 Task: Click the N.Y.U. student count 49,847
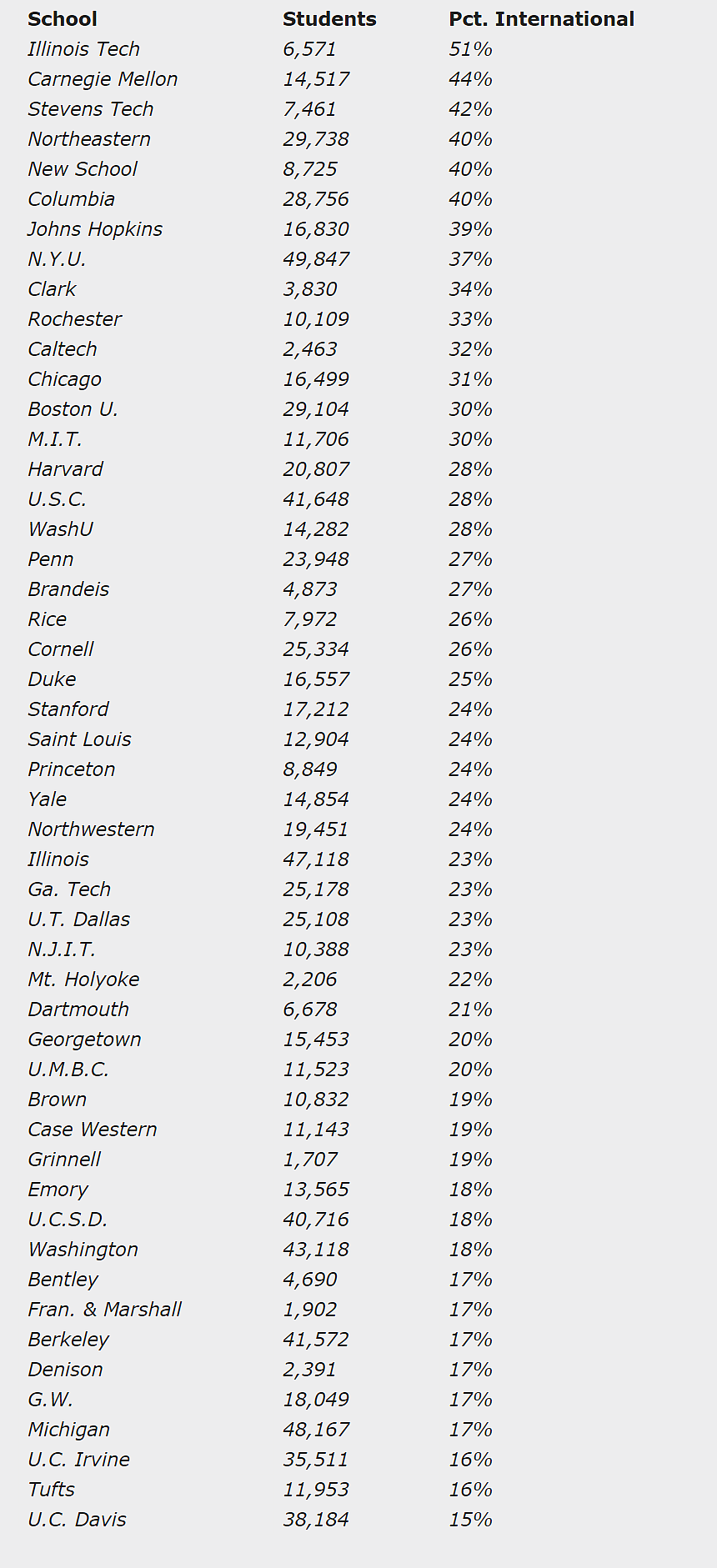click(316, 259)
